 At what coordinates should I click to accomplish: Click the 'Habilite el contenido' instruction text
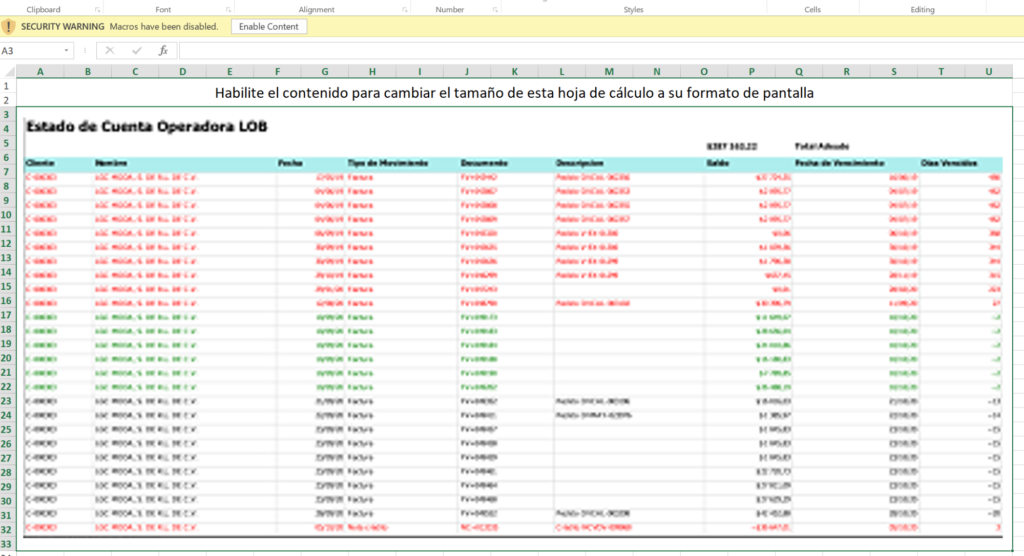(514, 93)
